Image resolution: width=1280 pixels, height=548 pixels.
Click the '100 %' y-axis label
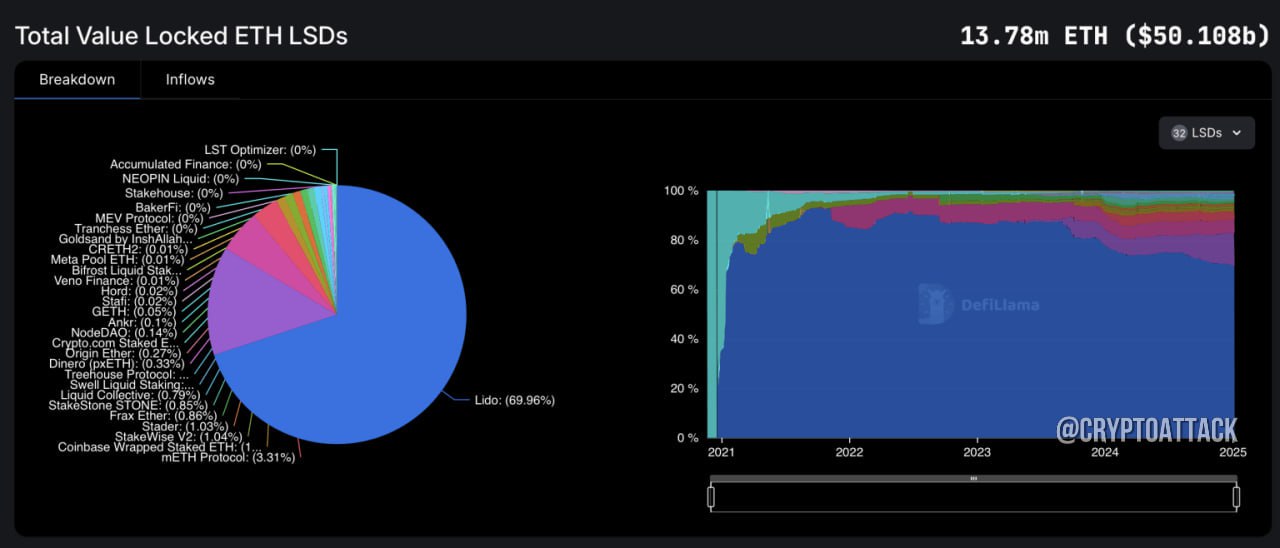point(681,191)
